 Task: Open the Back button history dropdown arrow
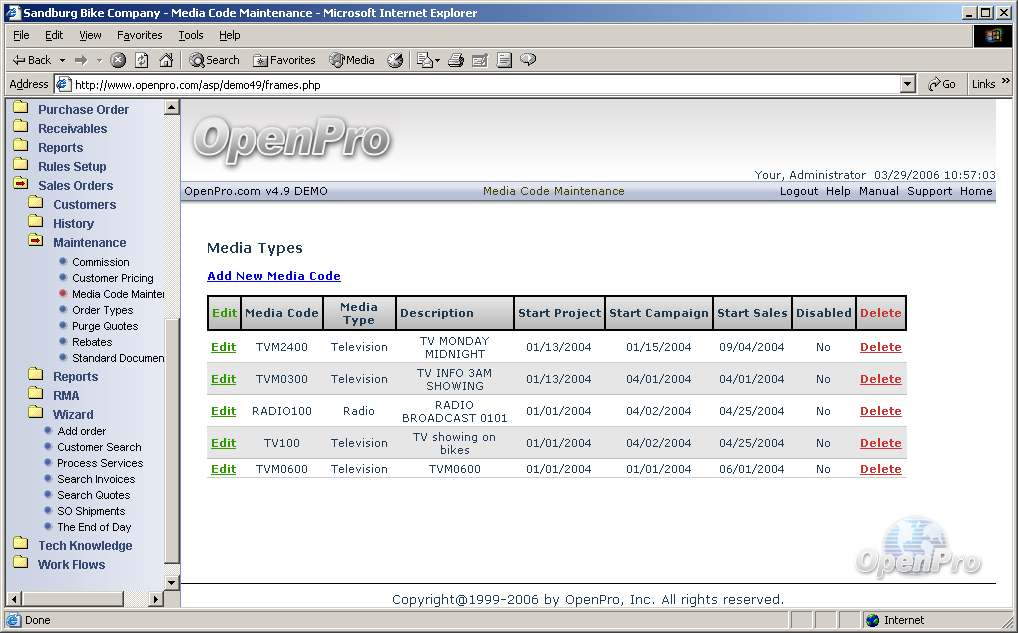[x=62, y=60]
